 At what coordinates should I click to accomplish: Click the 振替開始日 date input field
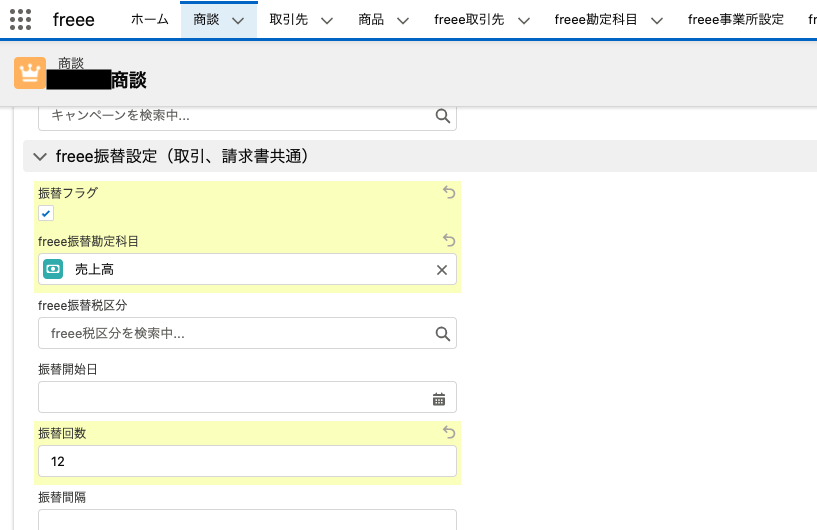tap(247, 397)
